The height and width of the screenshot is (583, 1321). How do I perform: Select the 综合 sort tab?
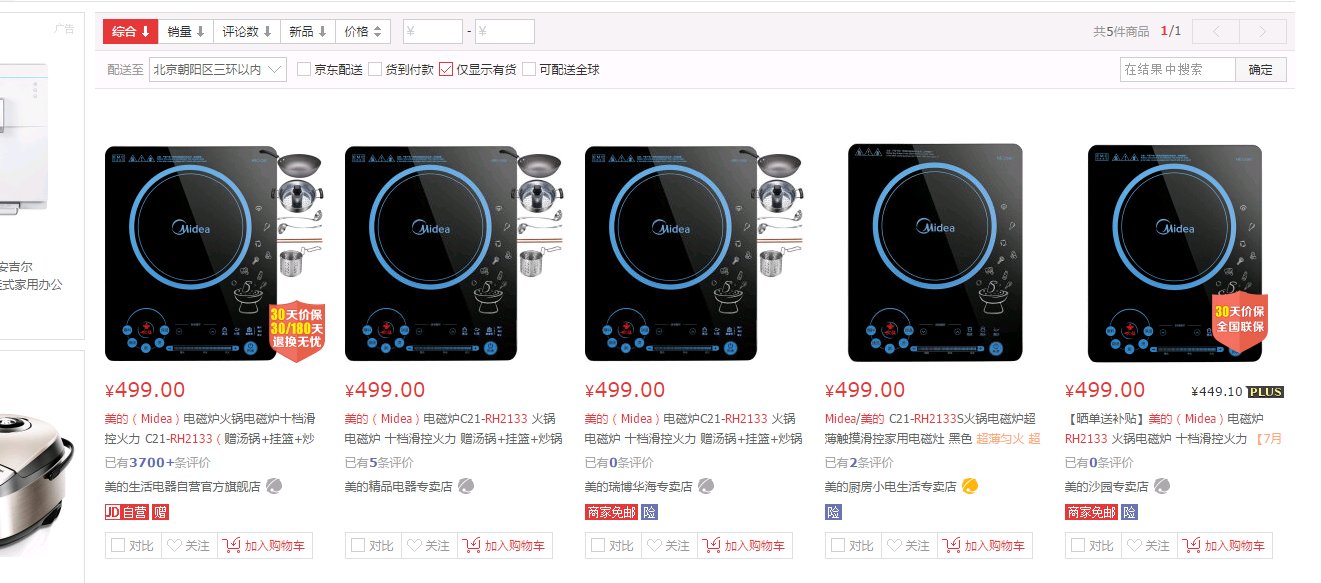131,32
